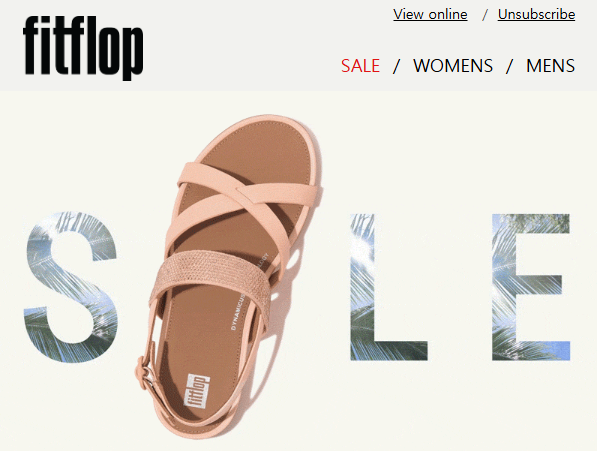Click the palm-filled letter E
The image size is (597, 451).
(531, 287)
